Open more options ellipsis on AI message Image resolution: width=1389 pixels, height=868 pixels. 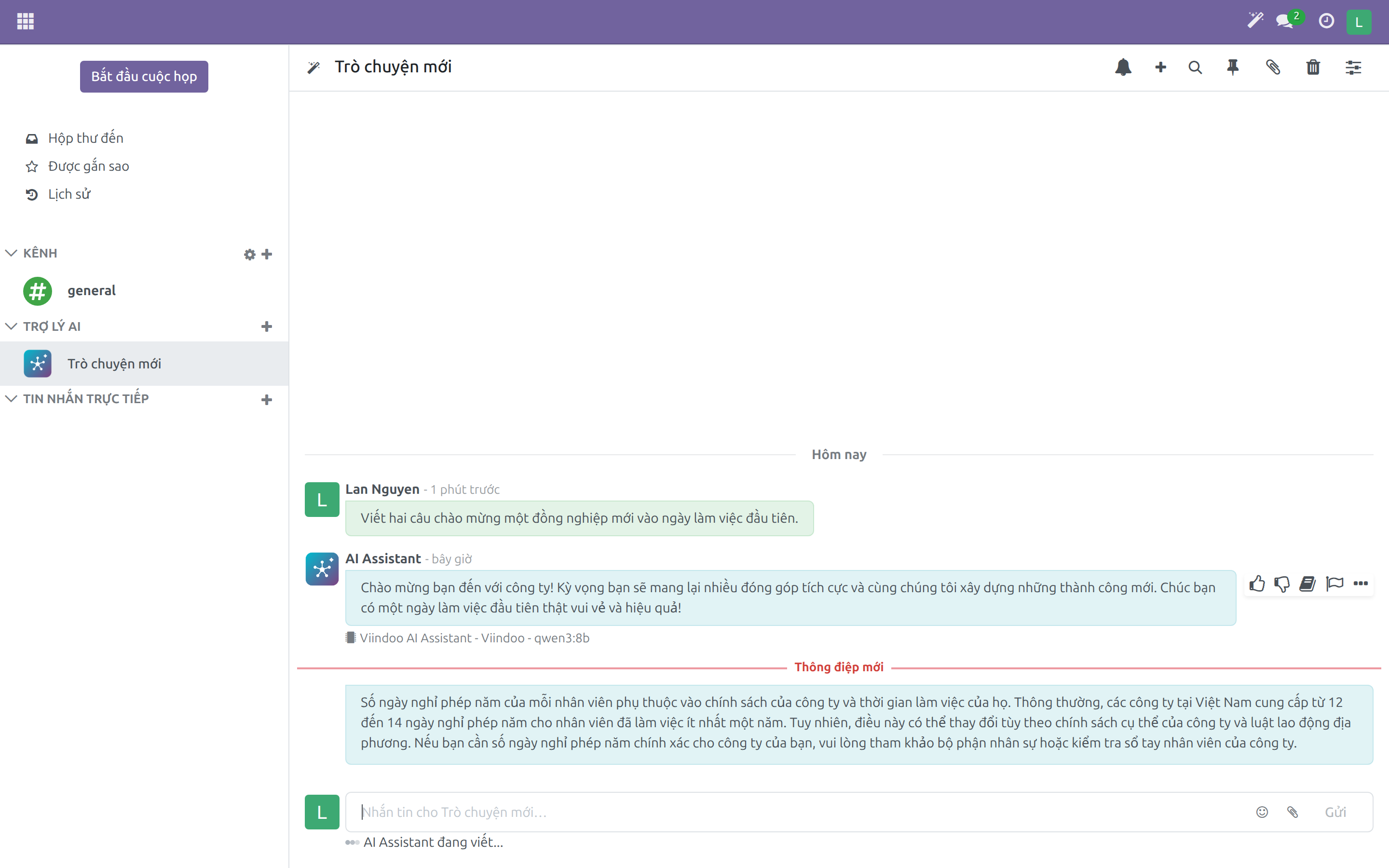point(1360,583)
